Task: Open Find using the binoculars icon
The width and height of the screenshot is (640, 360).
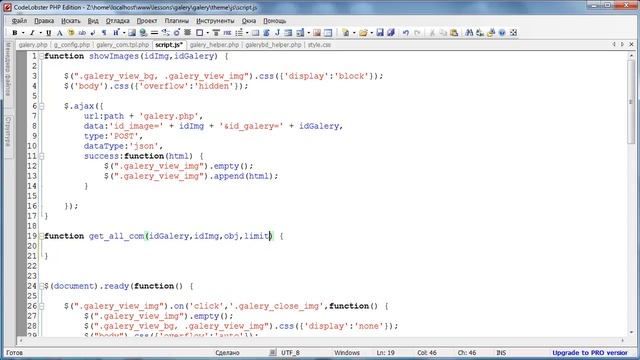Action: [x=469, y=33]
